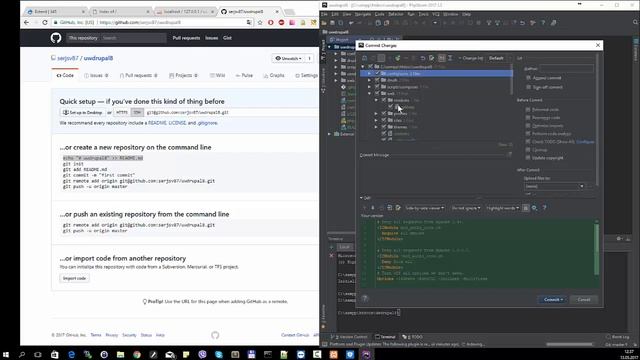Open Issues in GitHub header
Image resolution: width=640 pixels, height=360 pixels.
[x=211, y=38]
